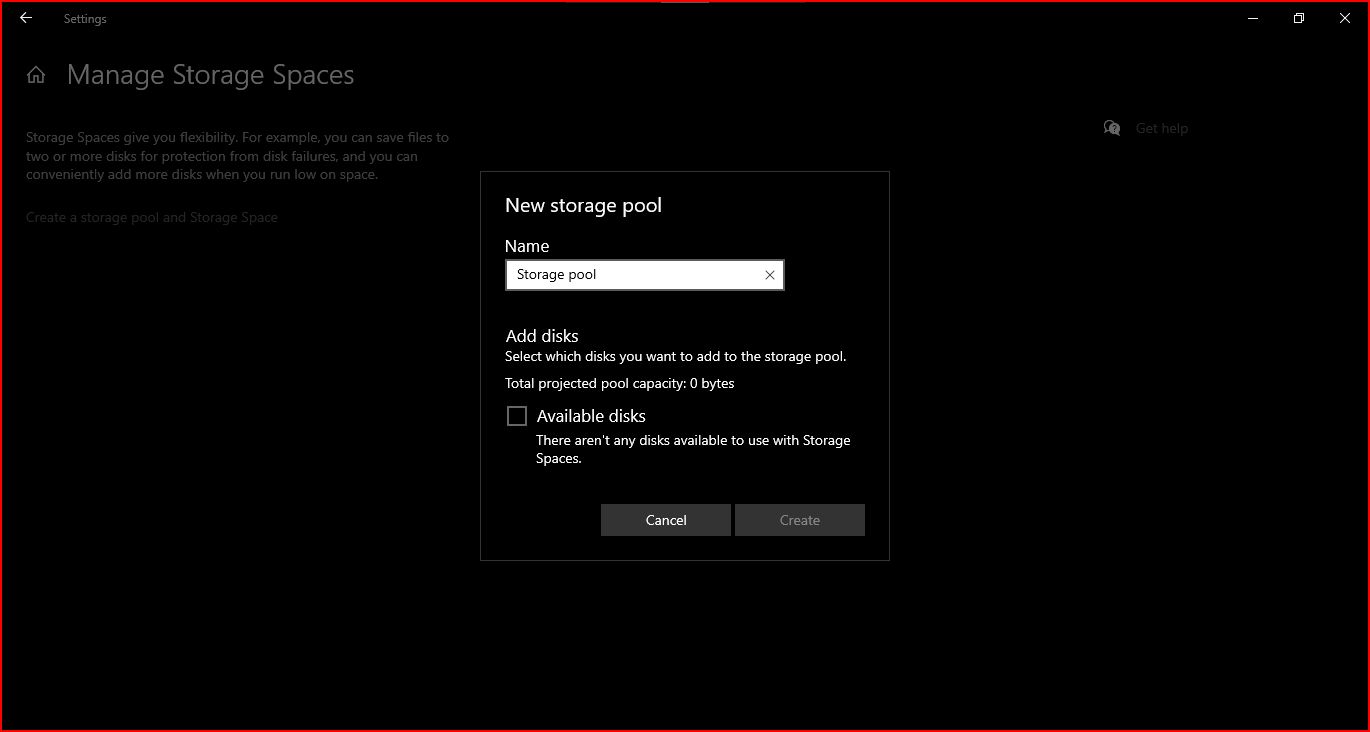This screenshot has height=732, width=1370.
Task: Click the New storage pool heading
Action: coord(583,205)
